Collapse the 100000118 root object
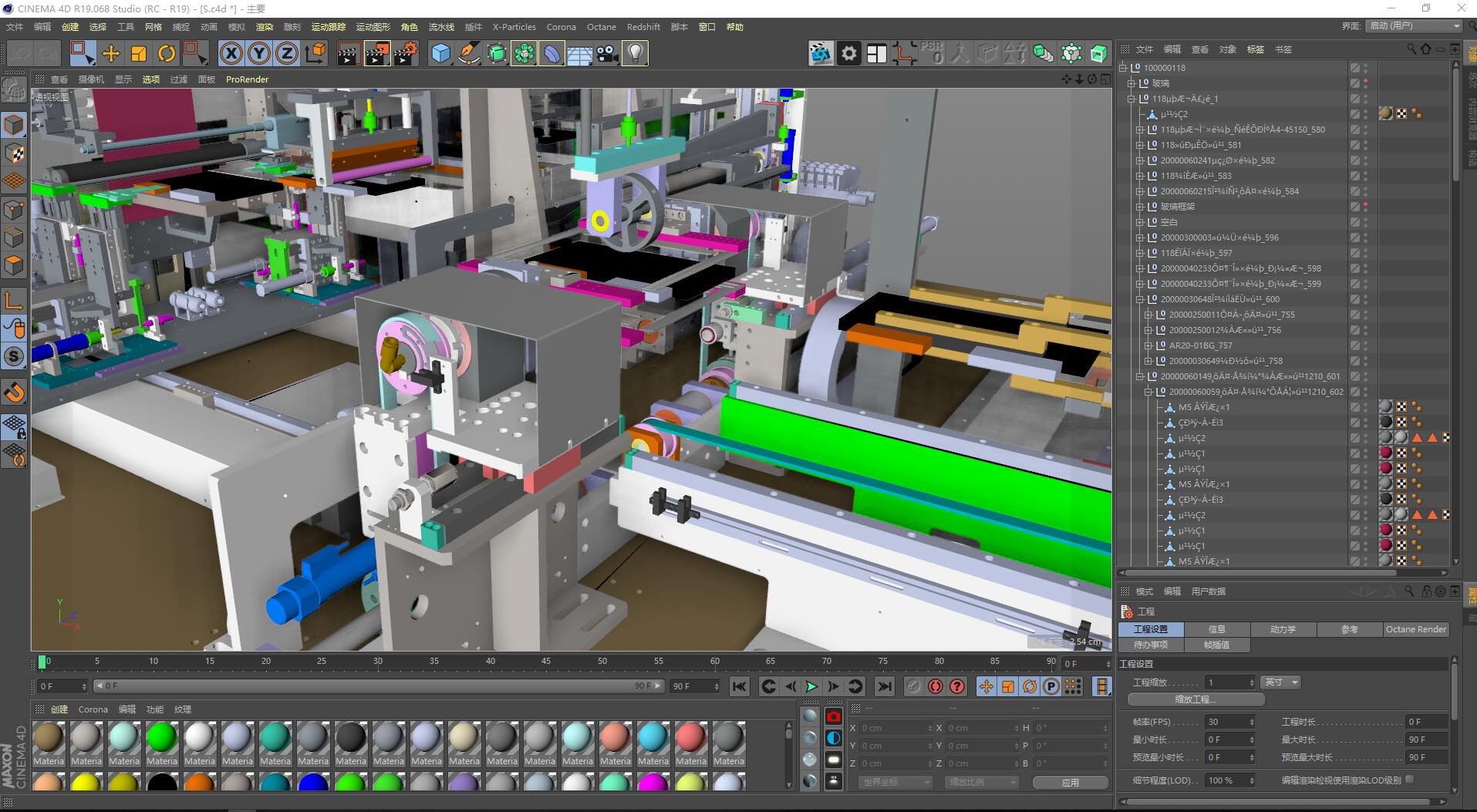 tap(1124, 68)
